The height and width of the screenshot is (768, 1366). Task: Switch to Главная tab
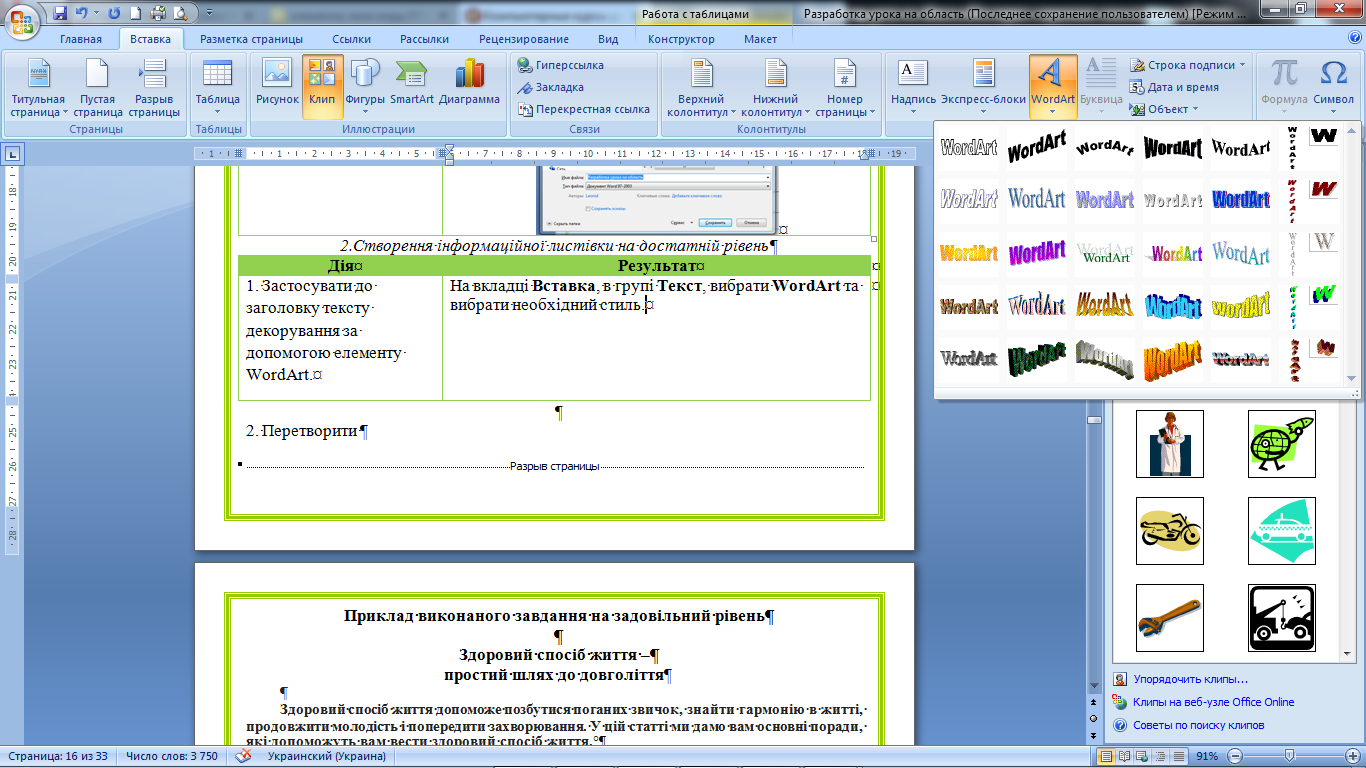(81, 39)
